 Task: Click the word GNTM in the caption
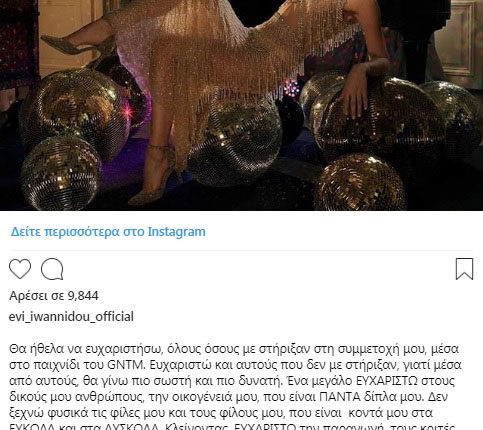(126, 365)
